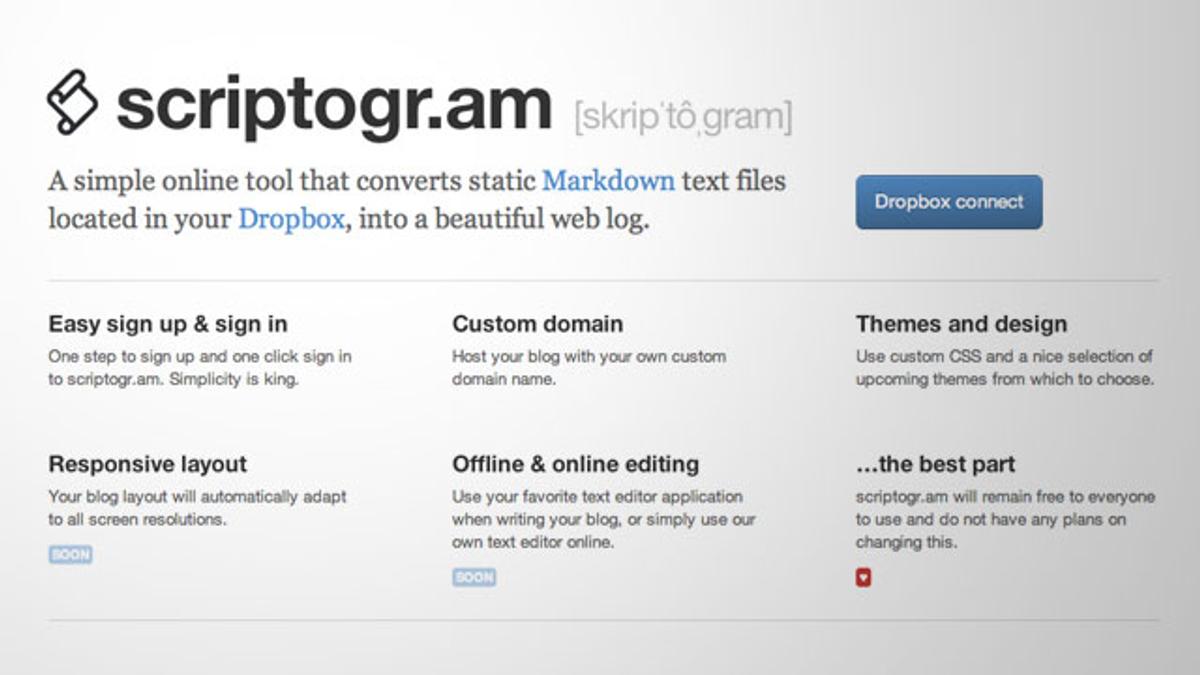The height and width of the screenshot is (675, 1200).
Task: Click the Offline & online editing heading
Action: pyautogui.click(x=575, y=464)
